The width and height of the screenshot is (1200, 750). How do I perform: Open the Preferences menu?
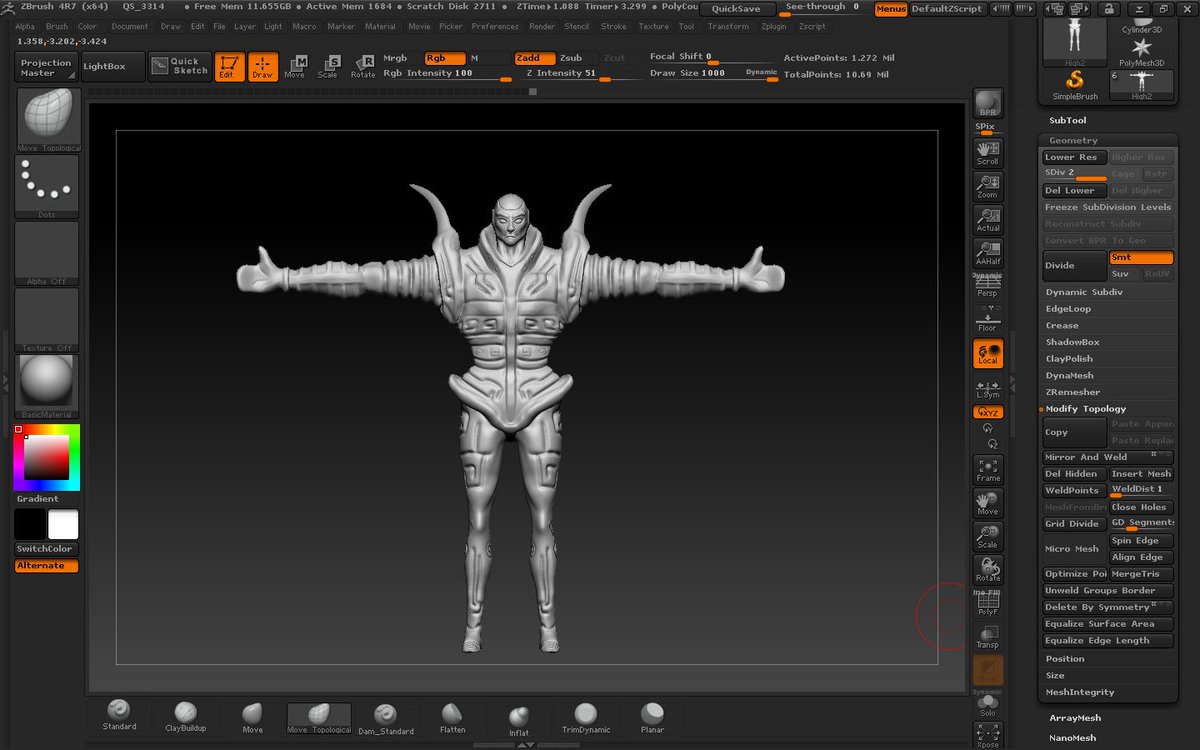click(x=495, y=27)
